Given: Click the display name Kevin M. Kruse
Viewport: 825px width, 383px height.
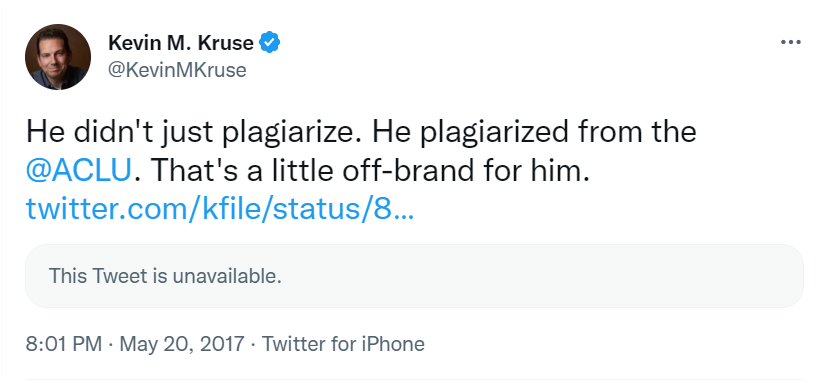Looking at the screenshot, I should [x=180, y=43].
